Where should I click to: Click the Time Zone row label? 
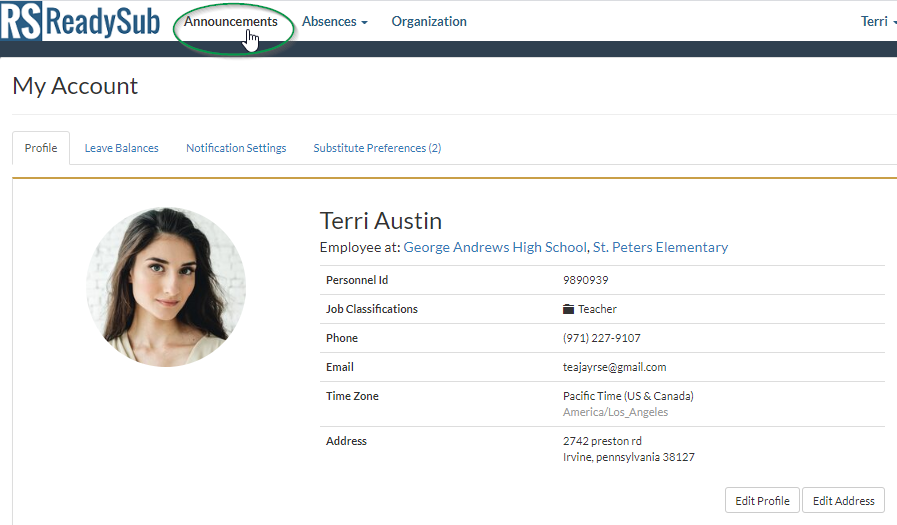point(352,396)
